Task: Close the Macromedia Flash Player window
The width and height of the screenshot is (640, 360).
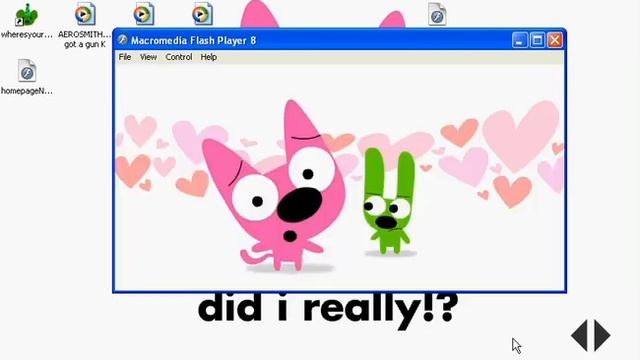Action: click(x=555, y=40)
